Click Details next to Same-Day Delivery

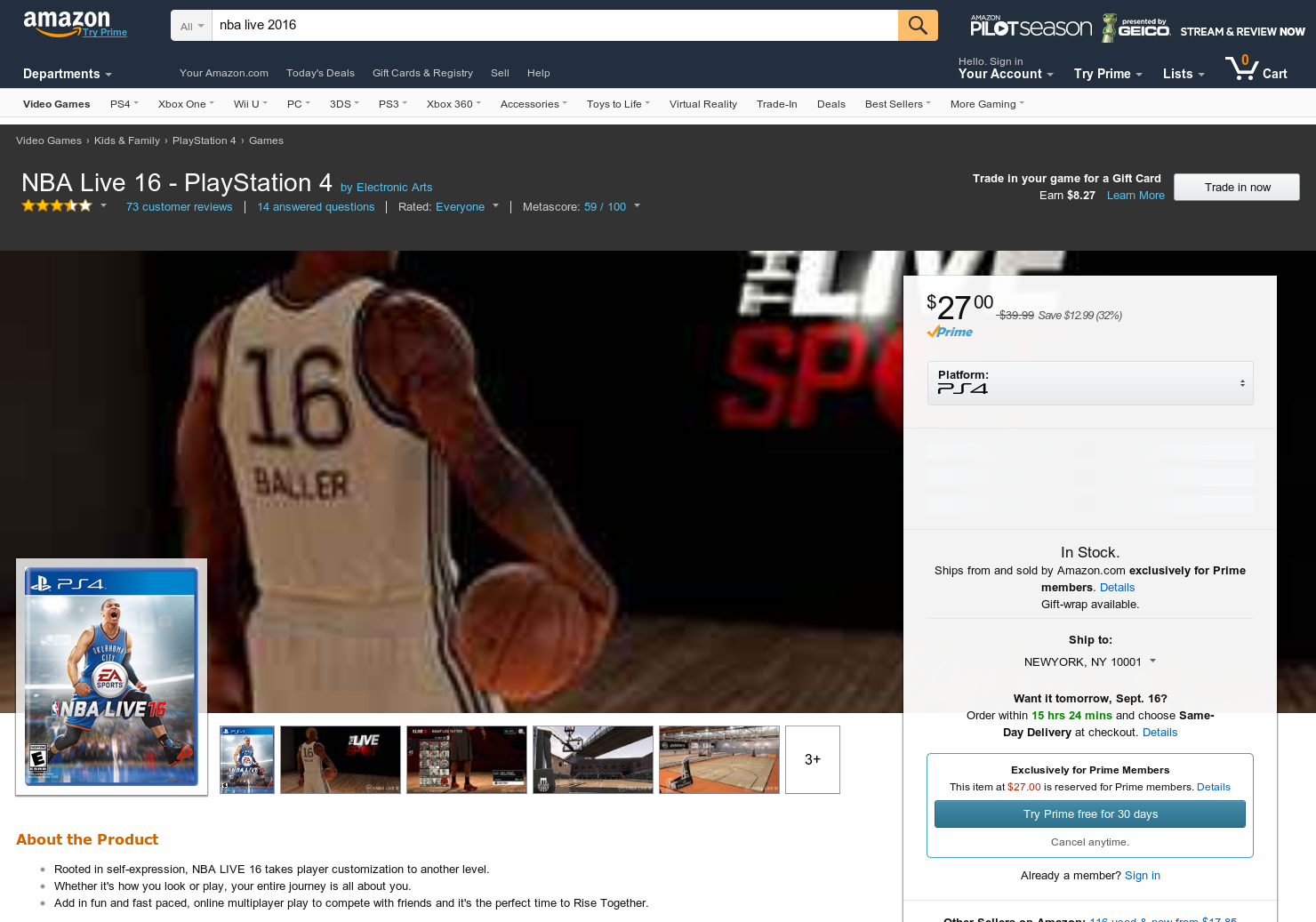(1160, 733)
